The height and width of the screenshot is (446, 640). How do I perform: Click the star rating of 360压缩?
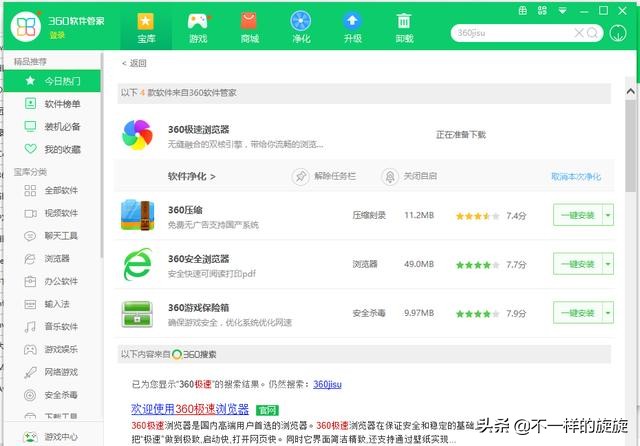coord(478,216)
